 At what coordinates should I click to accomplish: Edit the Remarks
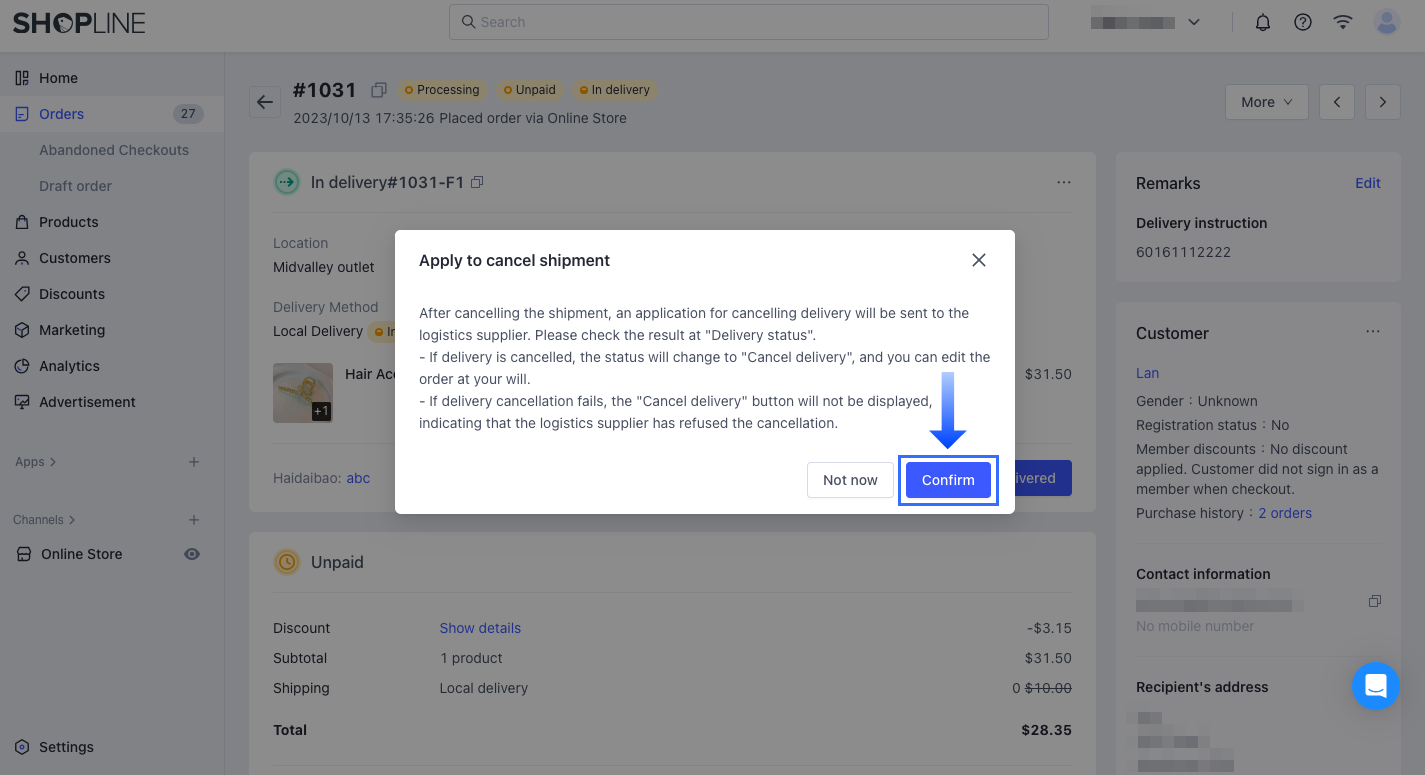1368,183
